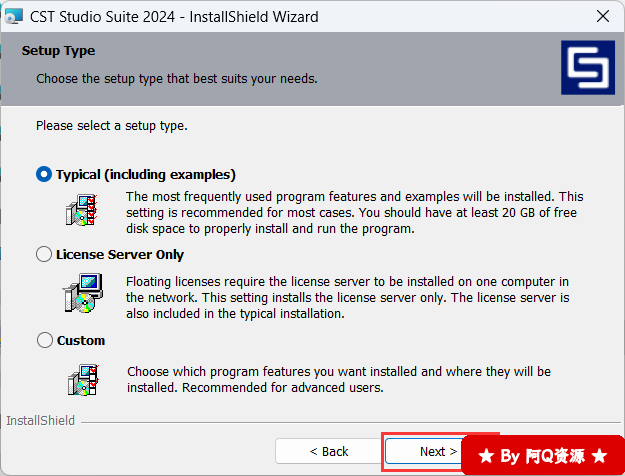Click the red "By 阿Q资源" watermark badge
The image size is (625, 476).
pos(543,455)
